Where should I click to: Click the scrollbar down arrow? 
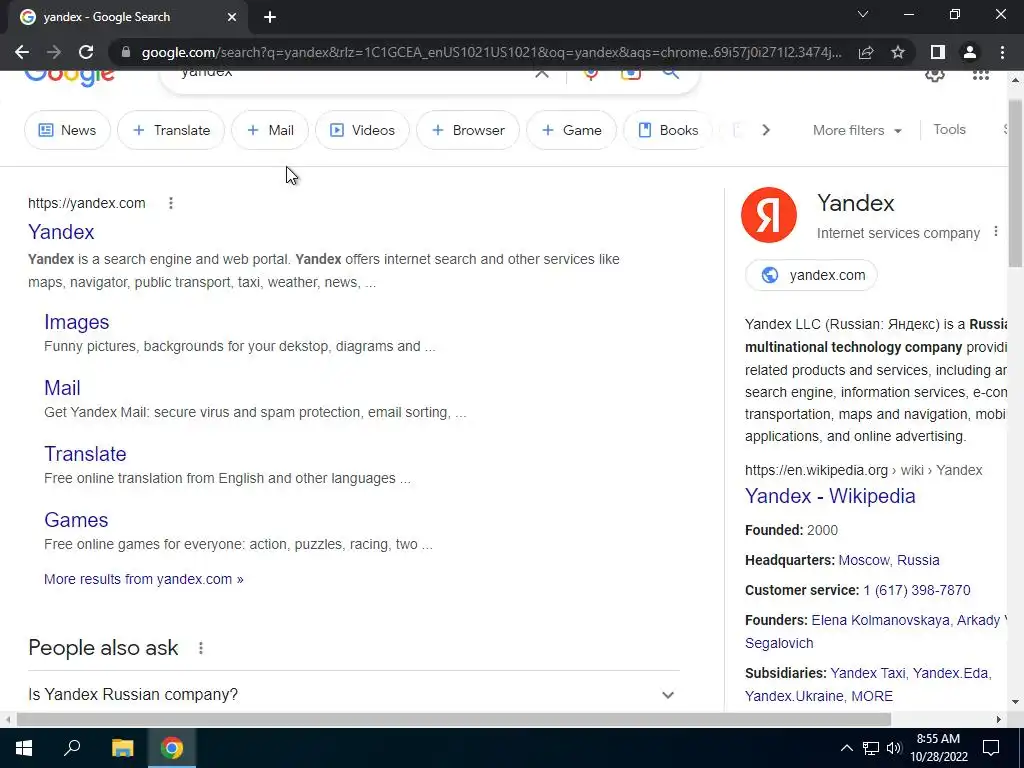coord(1015,702)
